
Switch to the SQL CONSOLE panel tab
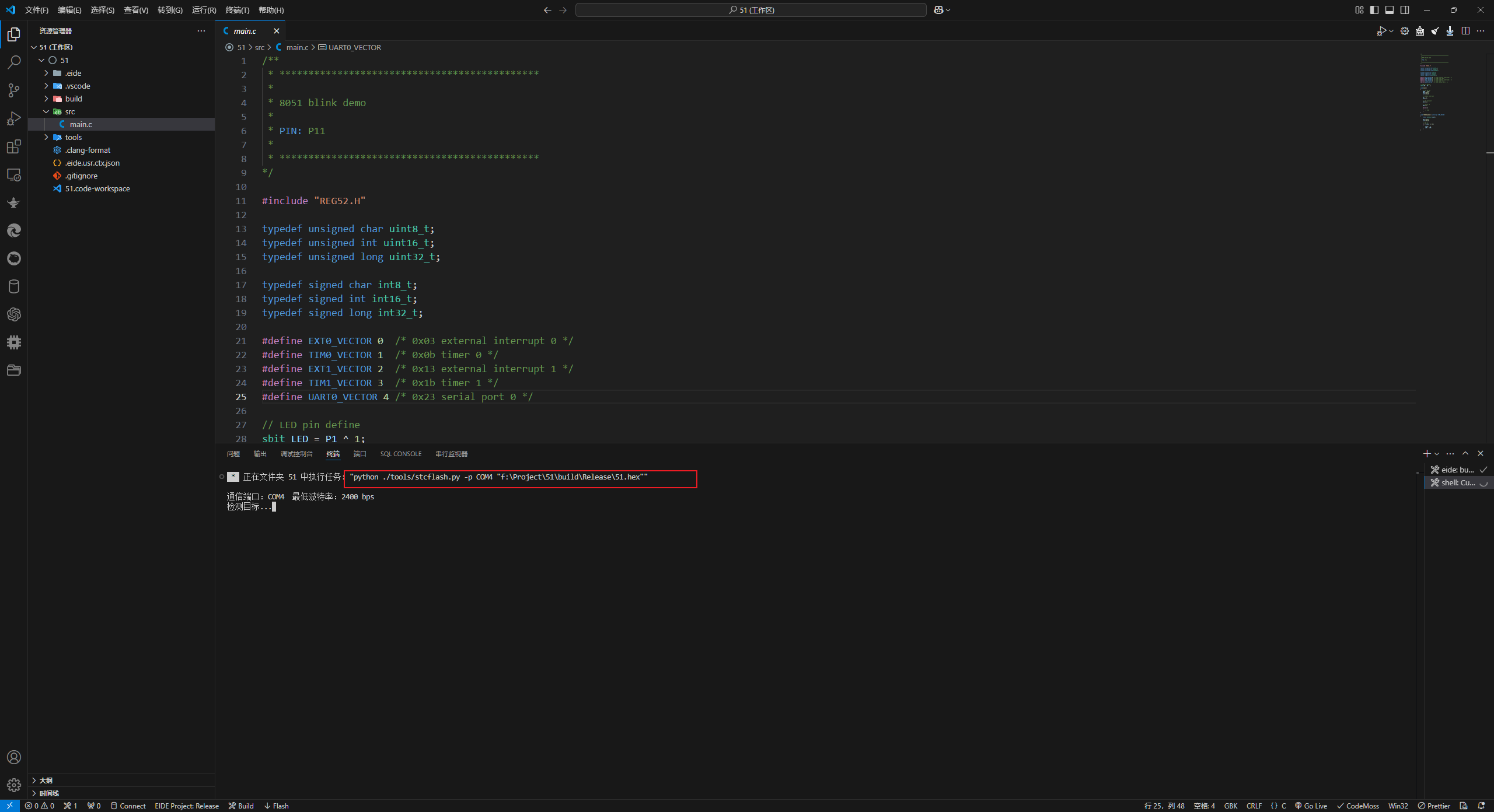(400, 454)
